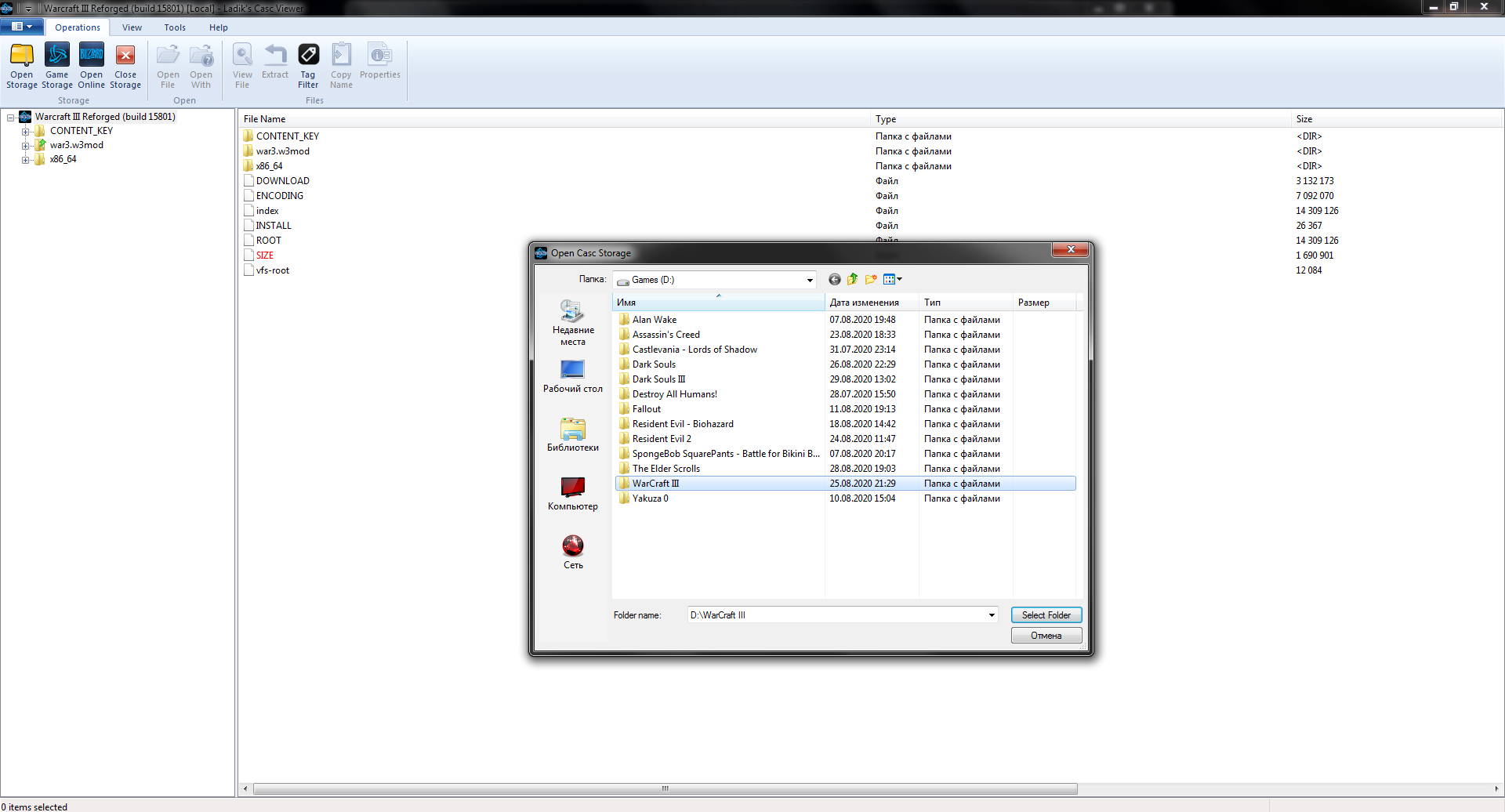Select the Fallout folder
This screenshot has height=812, width=1505.
647,409
